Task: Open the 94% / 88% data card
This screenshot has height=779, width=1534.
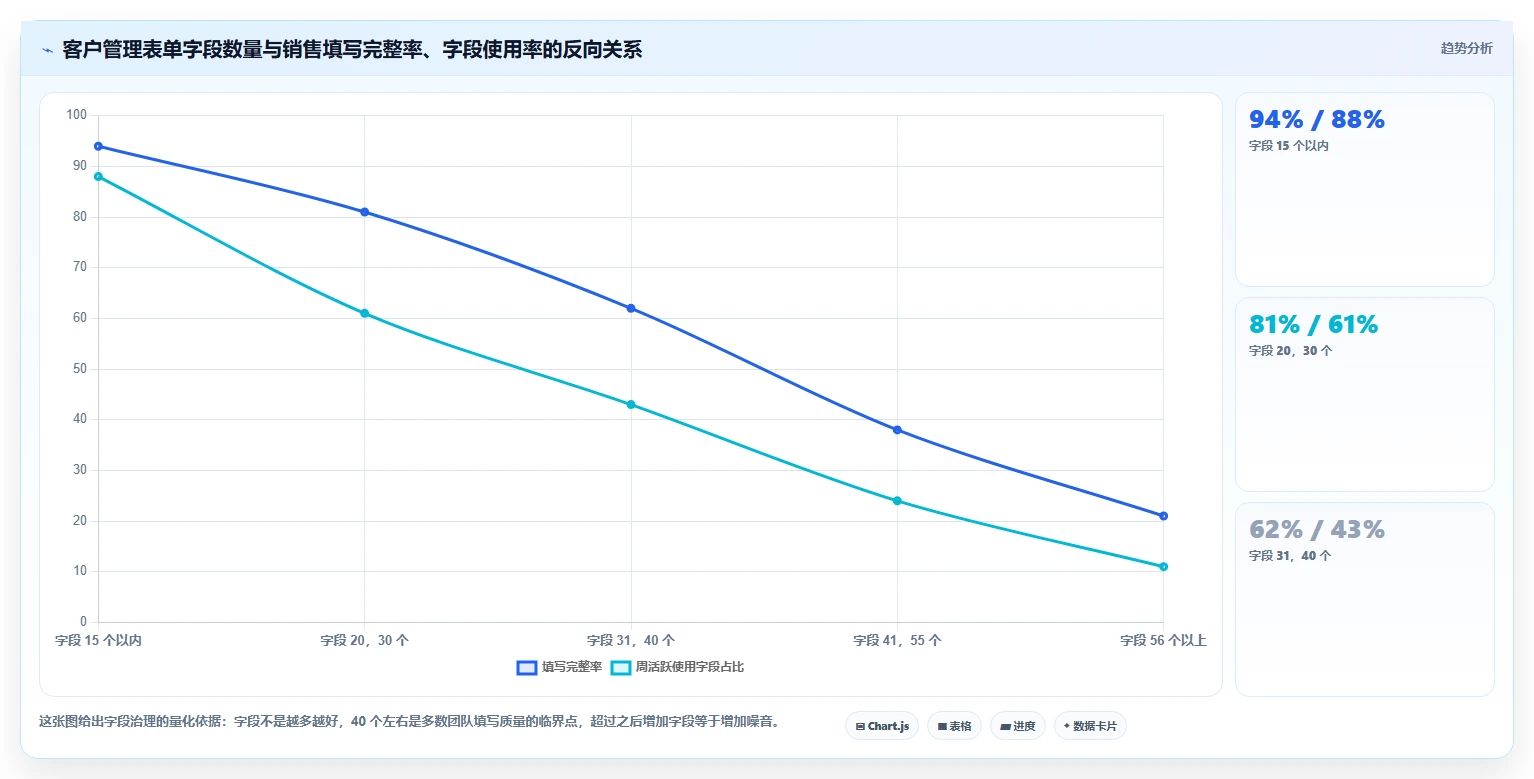Action: coord(1365,190)
